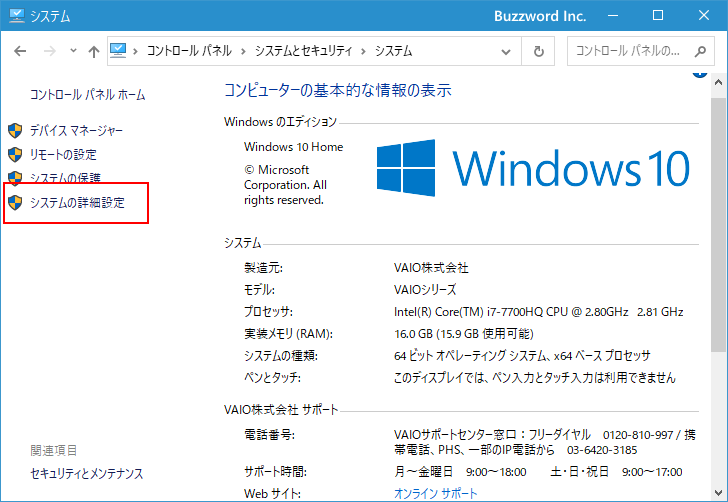Minimize the システム window
The height and width of the screenshot is (502, 728).
(x=613, y=16)
